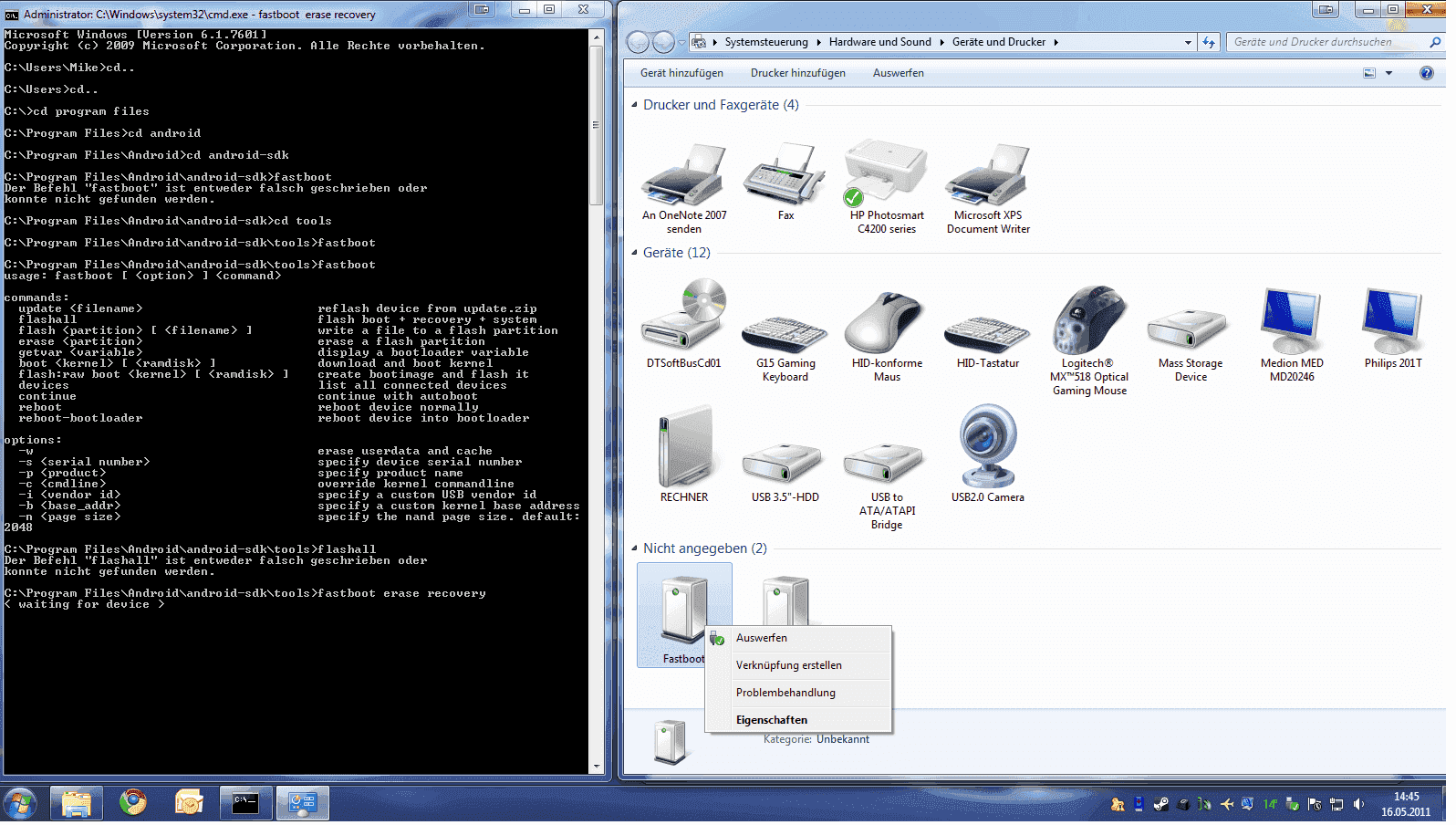Click the Hardware und Sound breadcrumb
This screenshot has height=825, width=1456.
pos(880,42)
